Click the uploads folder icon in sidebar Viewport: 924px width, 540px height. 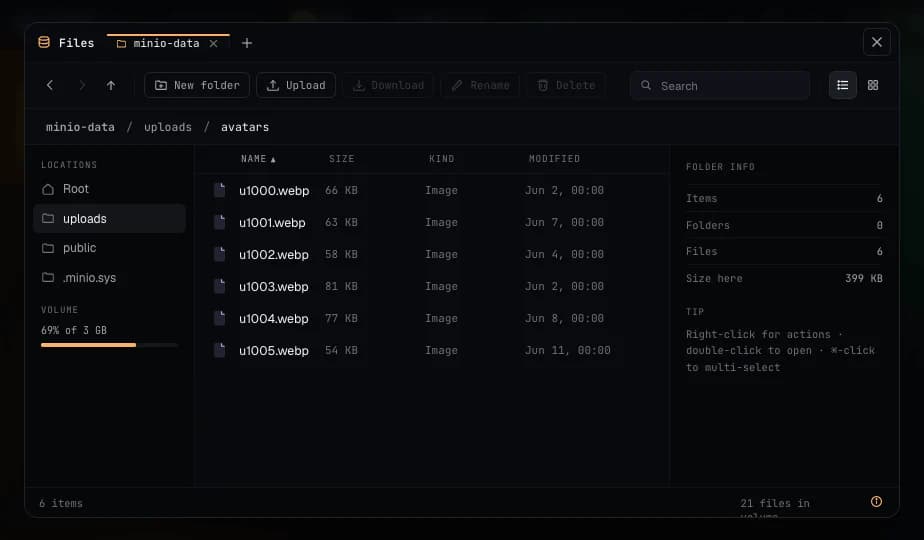[48, 219]
